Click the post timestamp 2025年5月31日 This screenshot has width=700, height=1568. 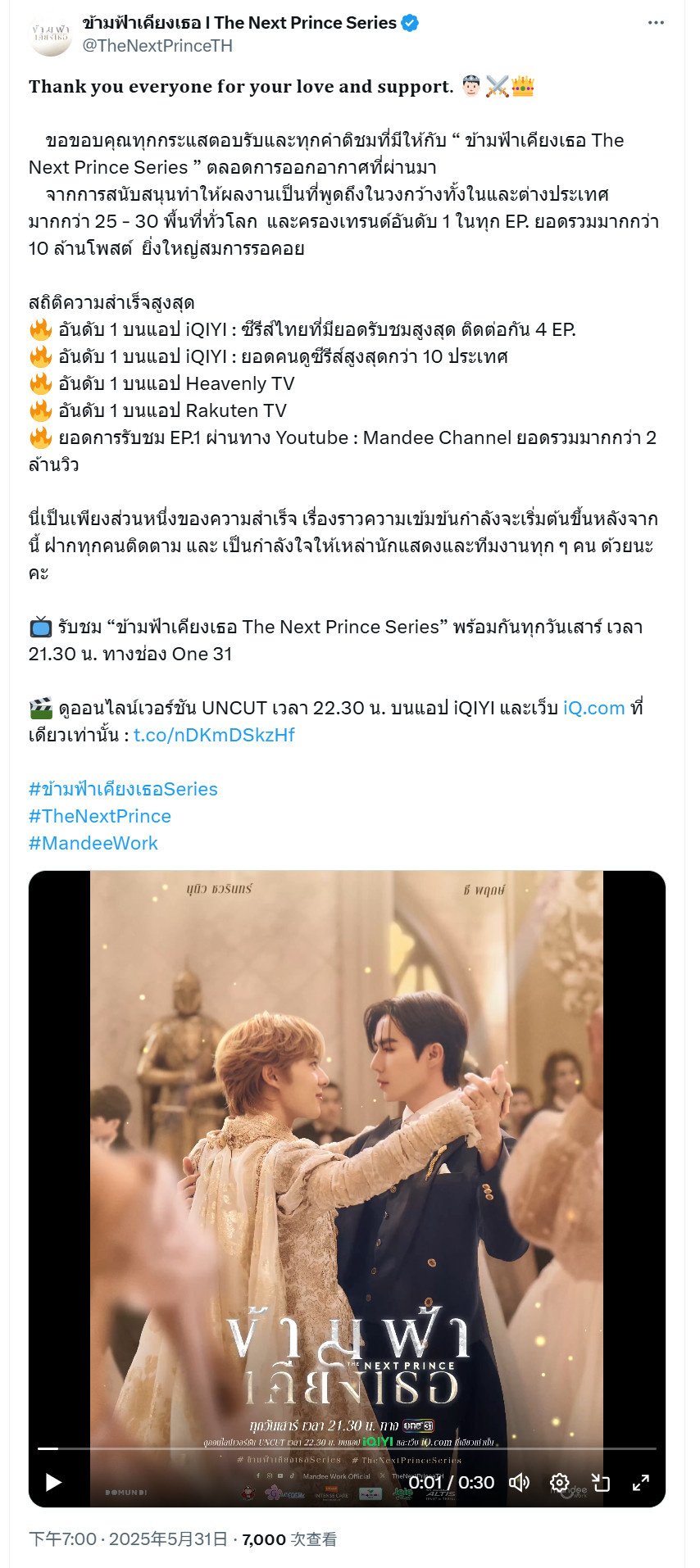pyautogui.click(x=168, y=1539)
